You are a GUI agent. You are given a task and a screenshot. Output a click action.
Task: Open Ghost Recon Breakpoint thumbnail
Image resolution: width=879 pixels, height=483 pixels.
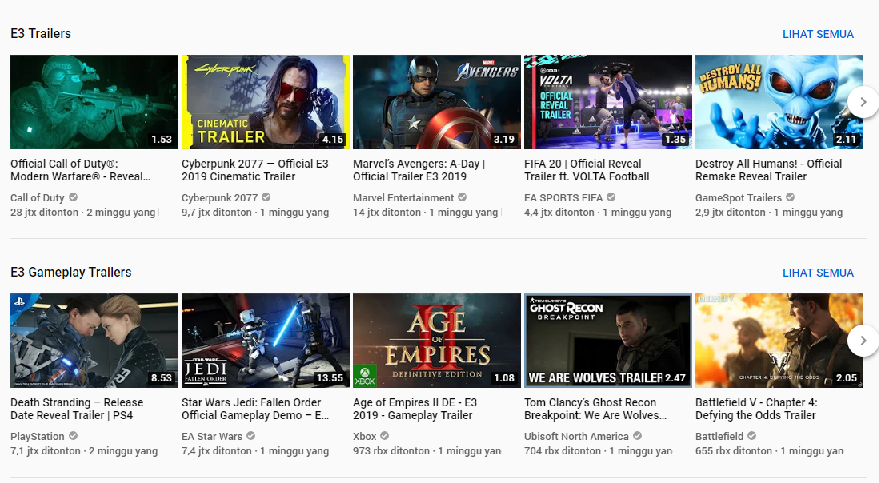coord(608,341)
